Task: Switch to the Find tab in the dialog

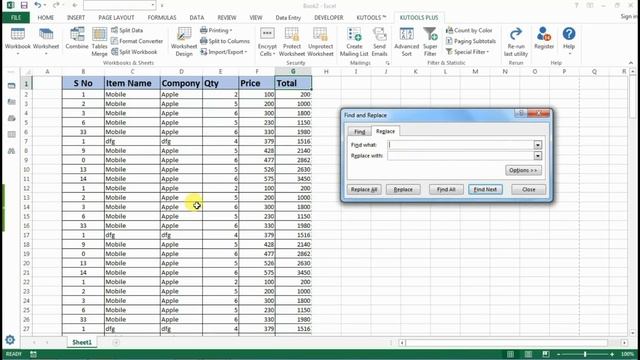Action: pyautogui.click(x=359, y=131)
